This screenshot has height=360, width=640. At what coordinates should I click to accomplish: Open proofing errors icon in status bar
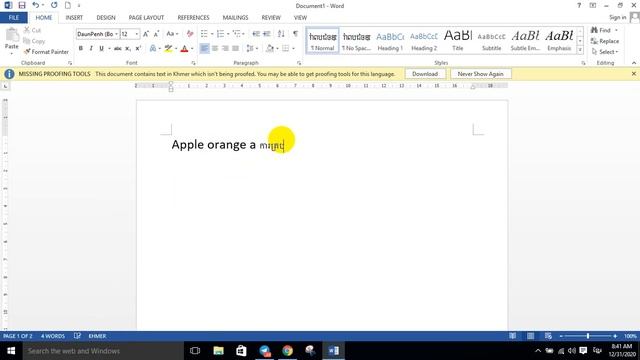click(x=77, y=336)
